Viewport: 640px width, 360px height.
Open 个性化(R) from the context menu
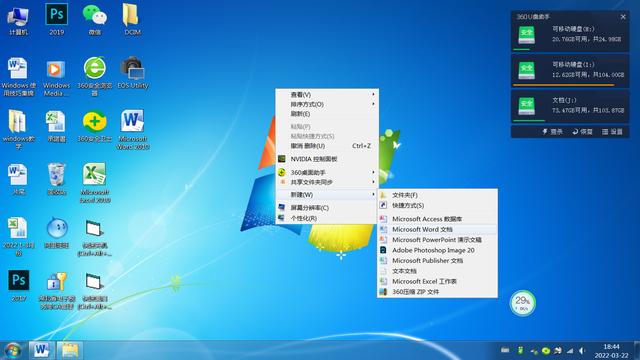coord(327,218)
